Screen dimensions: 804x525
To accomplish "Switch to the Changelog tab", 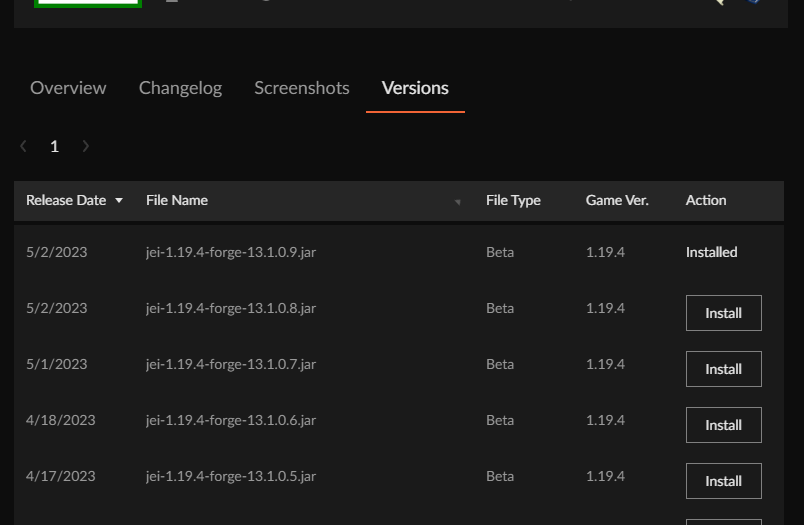I will tap(180, 88).
